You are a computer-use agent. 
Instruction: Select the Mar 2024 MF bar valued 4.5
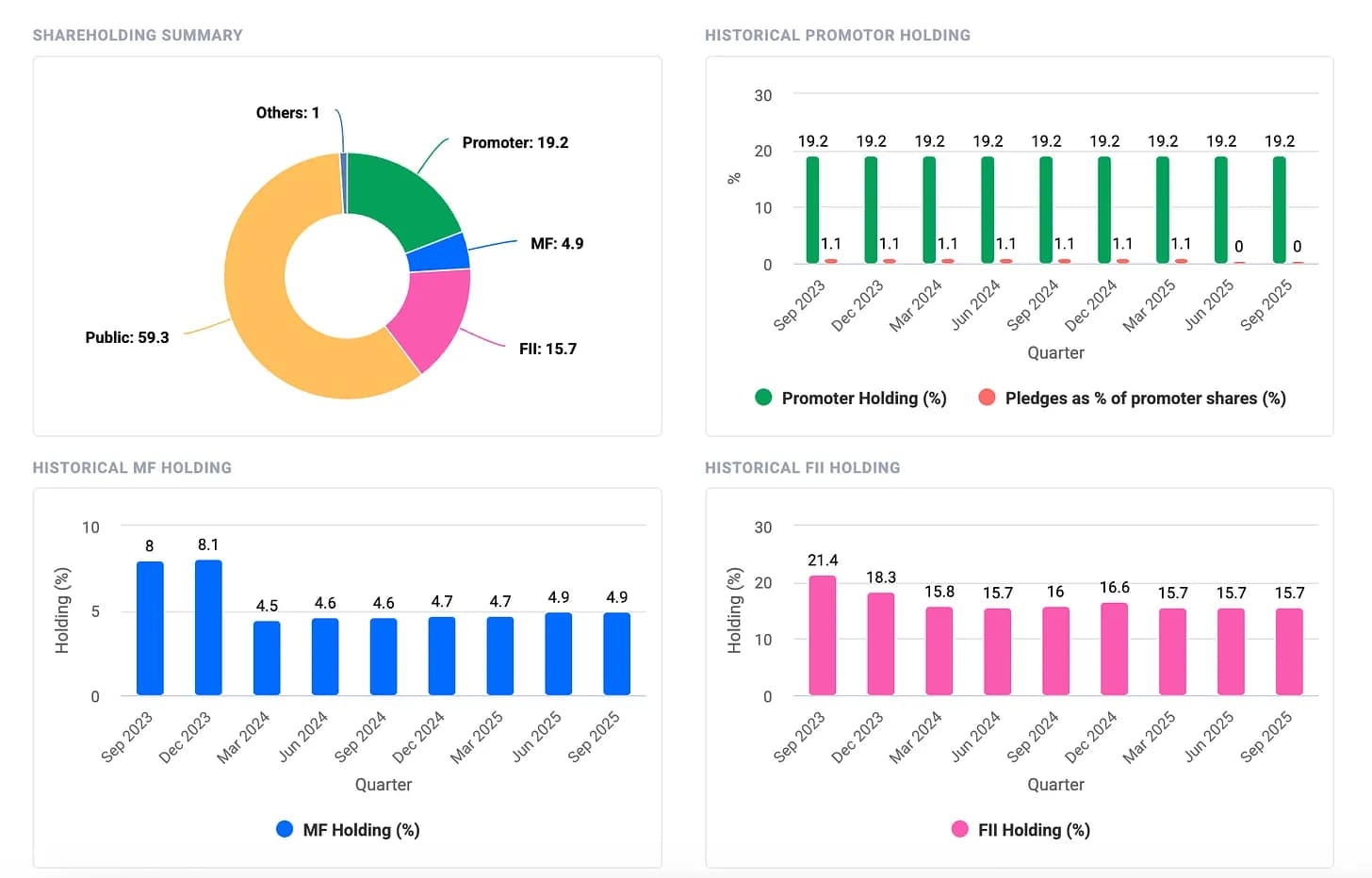click(x=267, y=658)
